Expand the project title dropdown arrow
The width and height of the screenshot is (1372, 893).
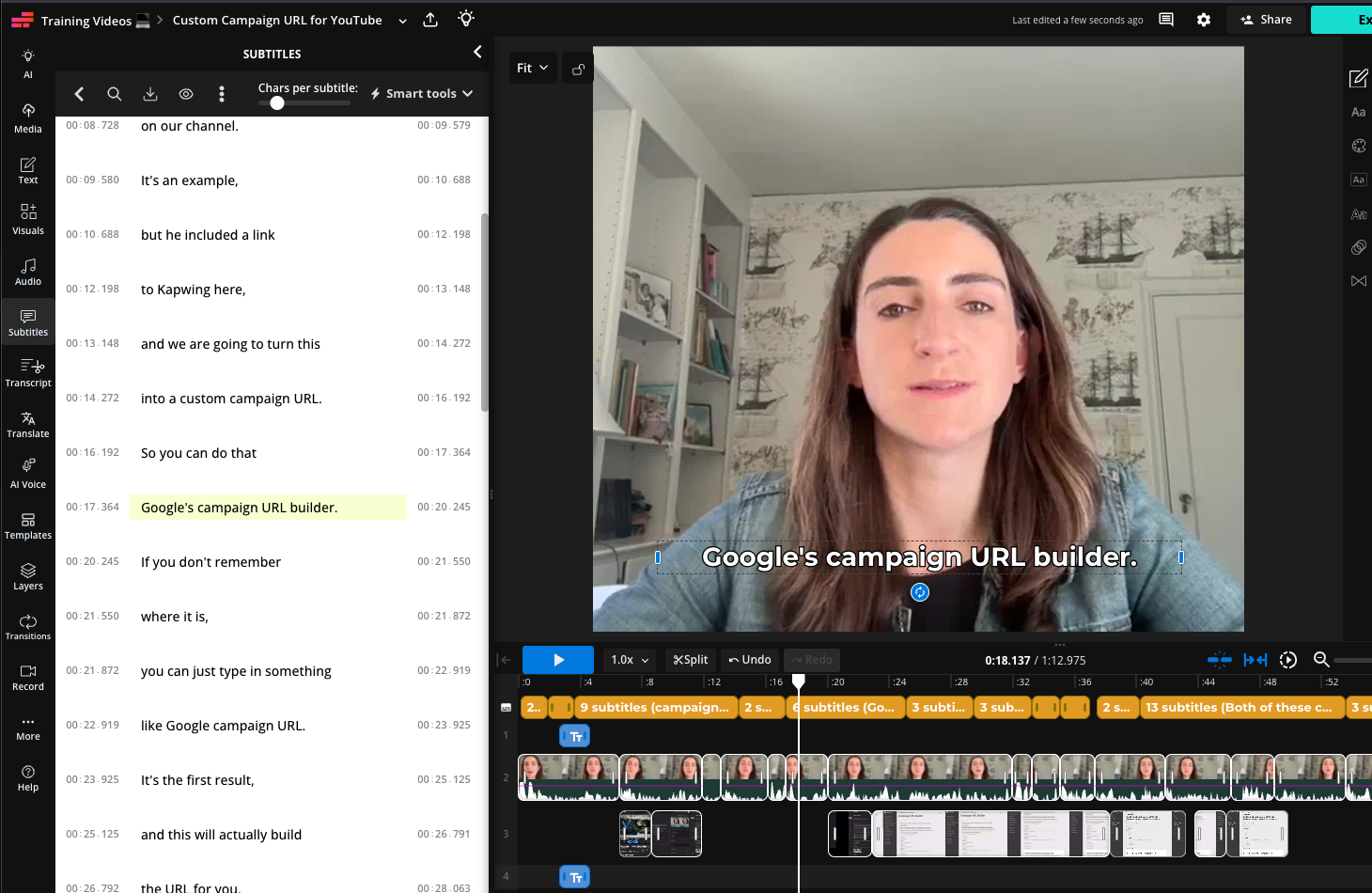403,21
